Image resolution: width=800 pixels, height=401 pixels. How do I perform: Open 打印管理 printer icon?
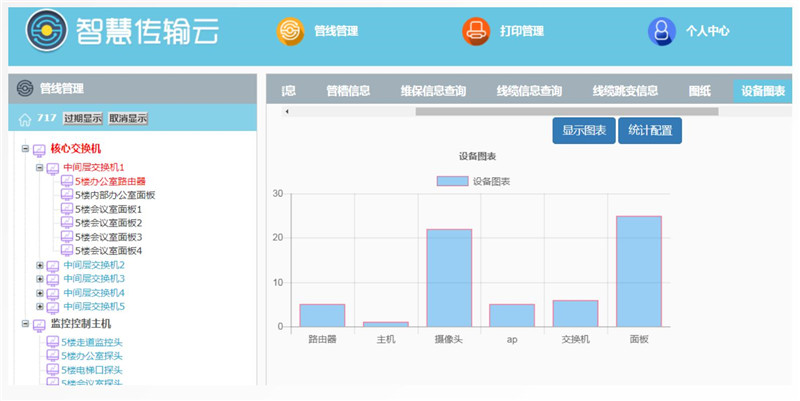(477, 31)
